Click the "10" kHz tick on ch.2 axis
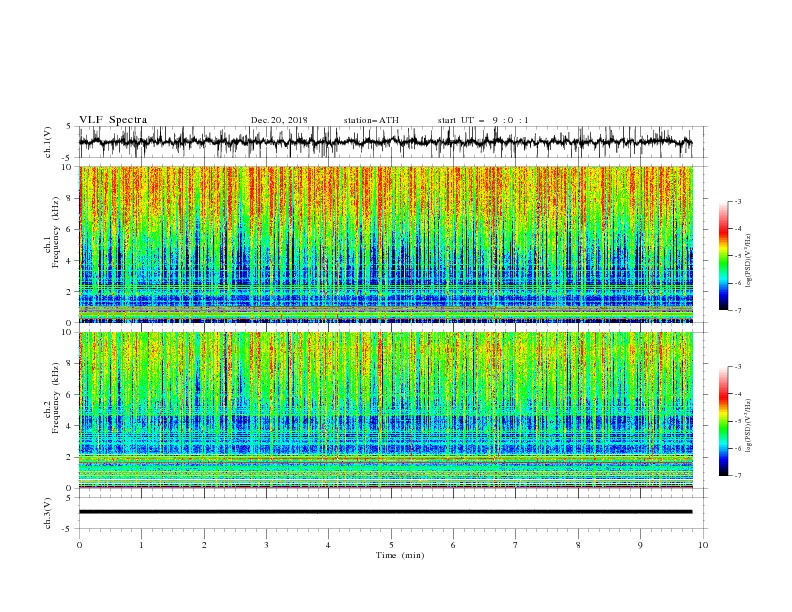This screenshot has height=612, width=792. pos(69,332)
